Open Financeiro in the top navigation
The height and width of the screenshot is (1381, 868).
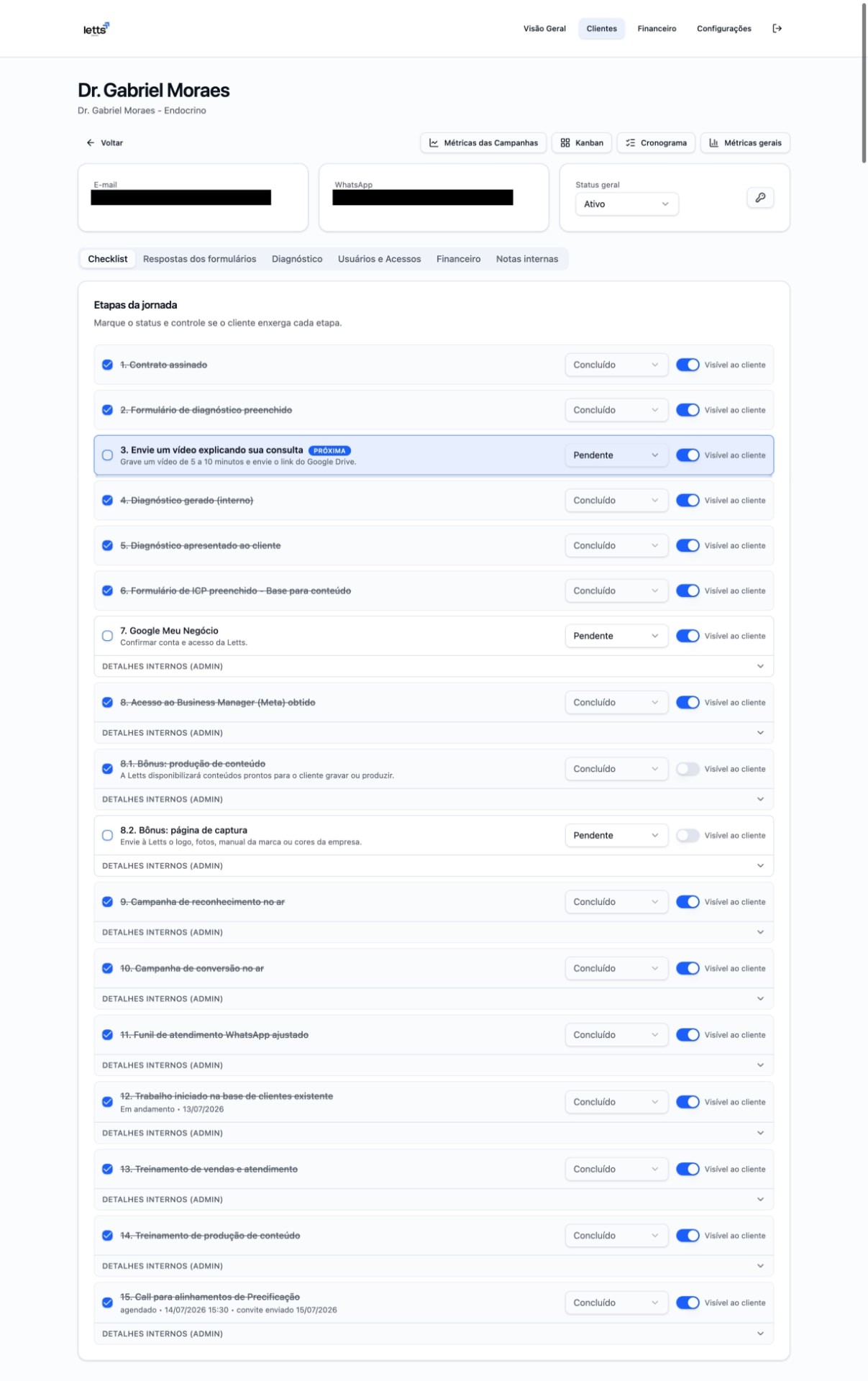tap(657, 29)
